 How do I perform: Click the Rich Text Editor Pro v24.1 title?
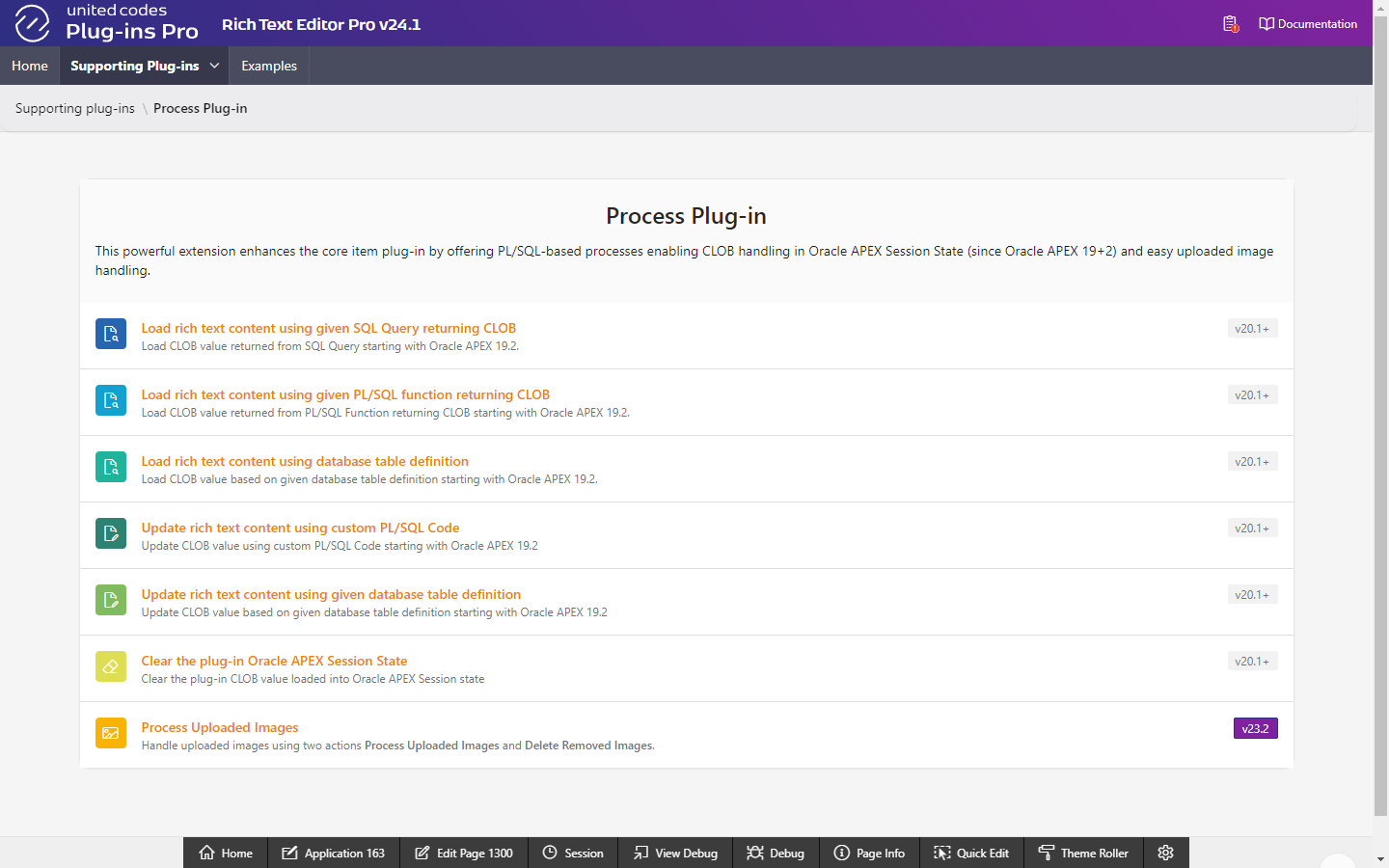pos(321,24)
